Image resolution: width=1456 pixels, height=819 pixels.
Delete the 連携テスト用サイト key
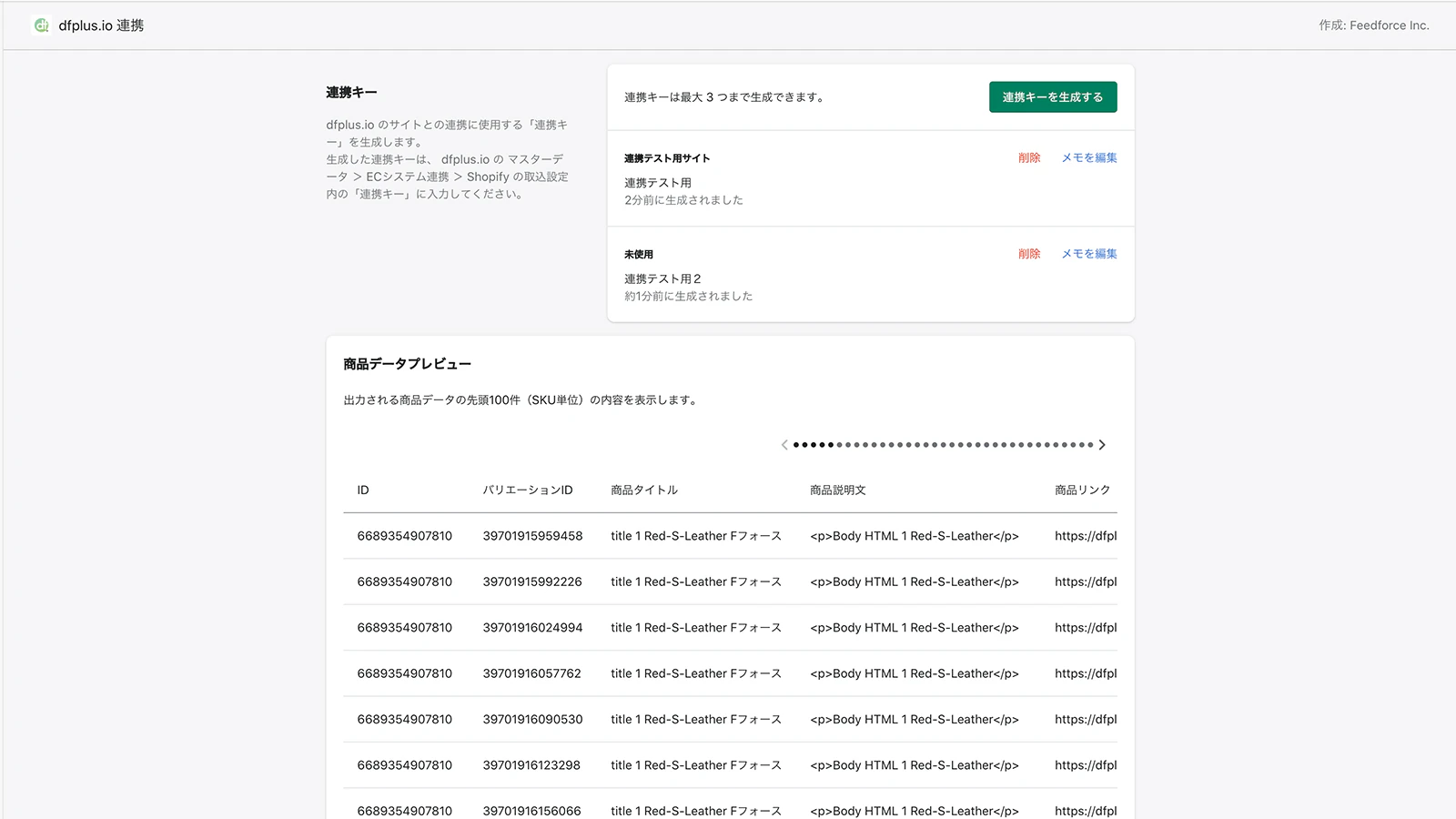point(1029,157)
